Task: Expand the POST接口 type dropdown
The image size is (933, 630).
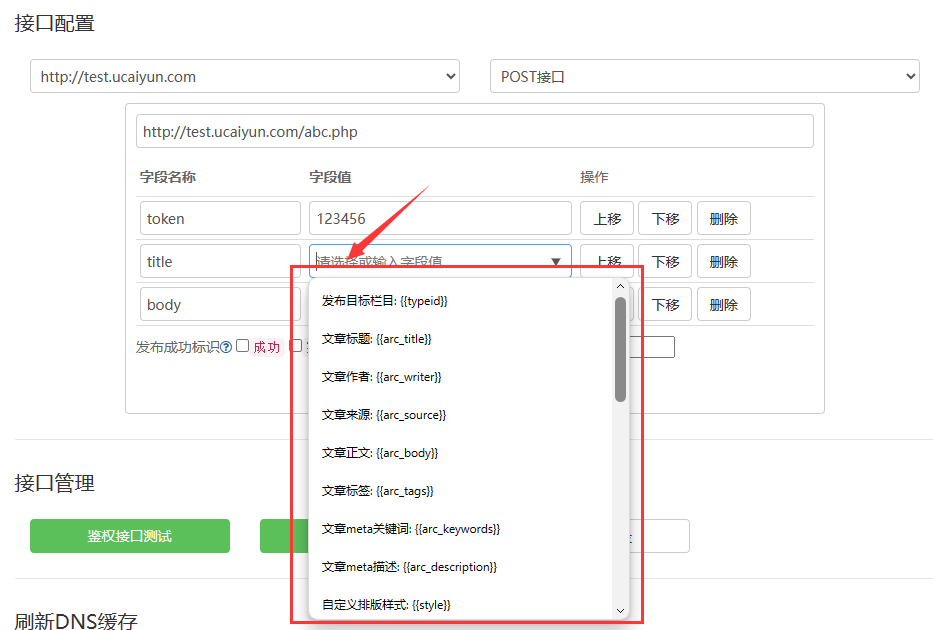Action: coord(704,76)
